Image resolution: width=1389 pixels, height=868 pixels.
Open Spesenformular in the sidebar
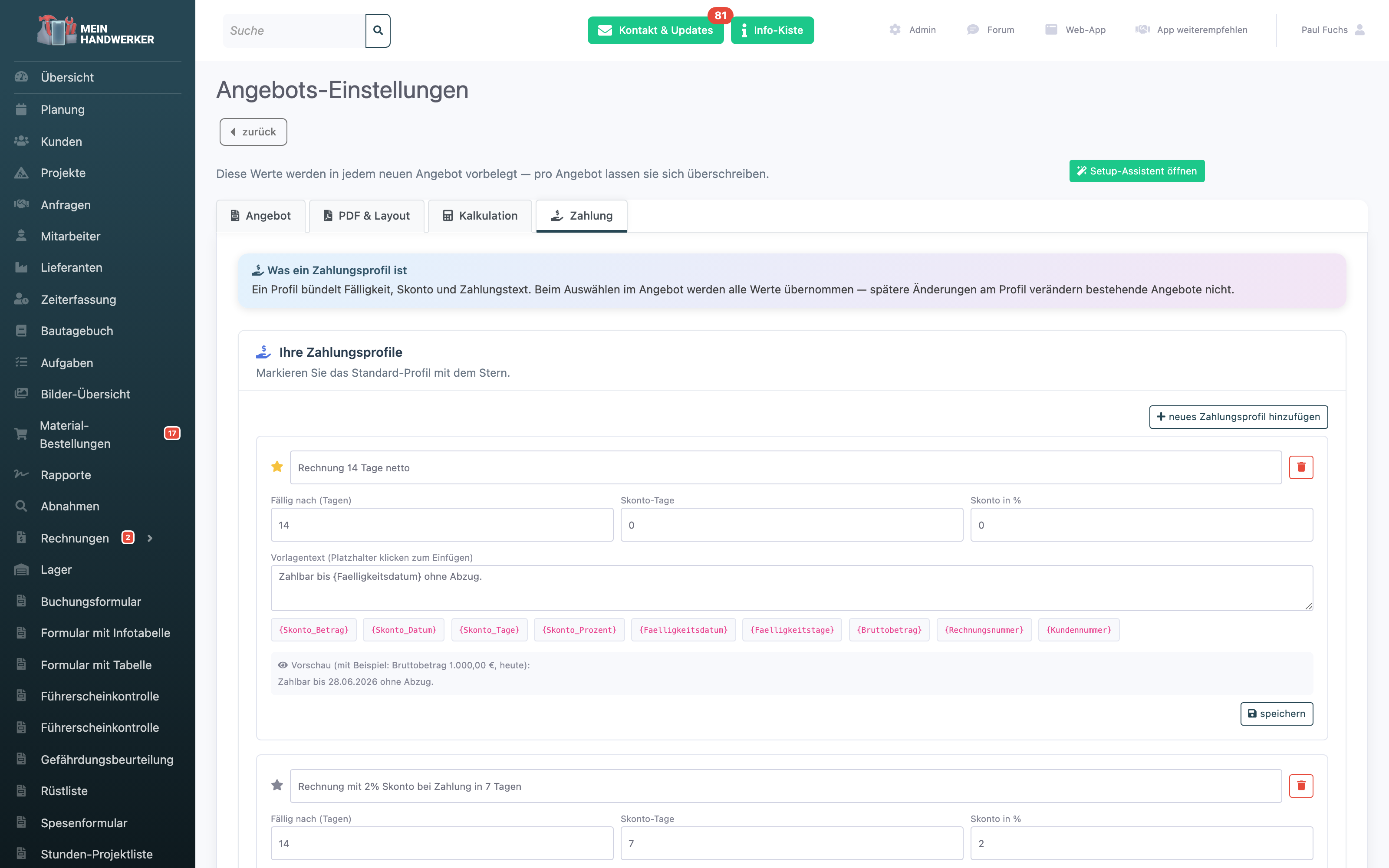tap(84, 823)
